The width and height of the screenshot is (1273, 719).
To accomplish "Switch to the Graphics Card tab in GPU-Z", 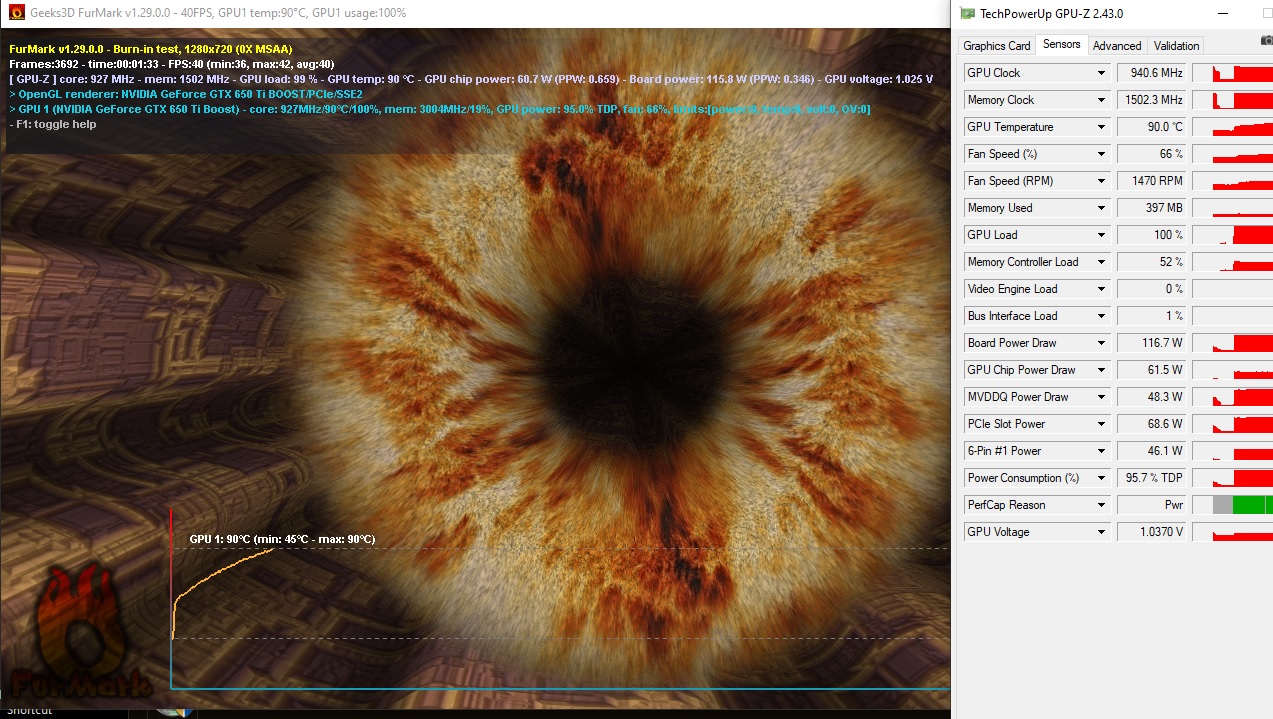I will point(996,46).
